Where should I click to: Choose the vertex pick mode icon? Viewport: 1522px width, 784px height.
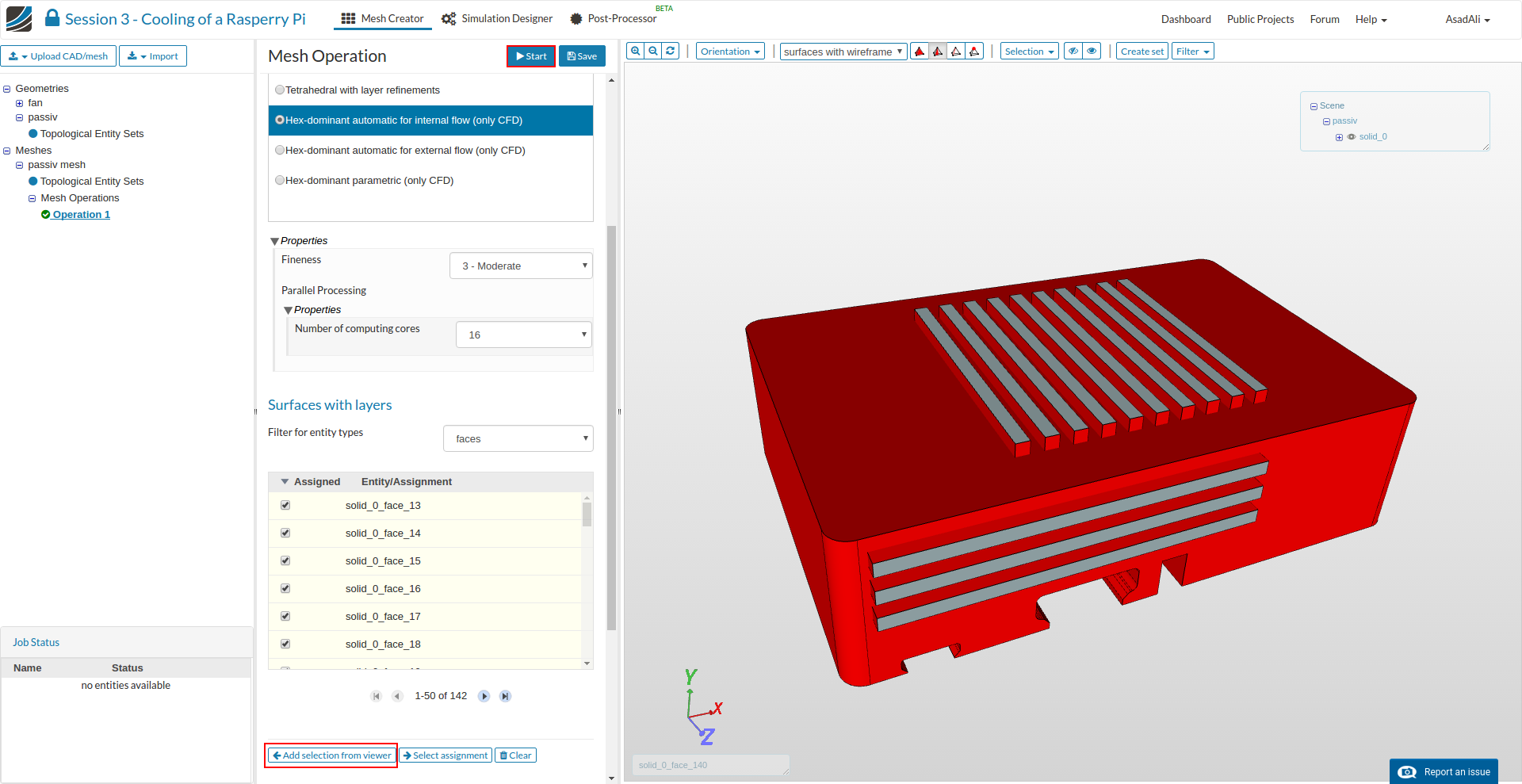[x=974, y=52]
